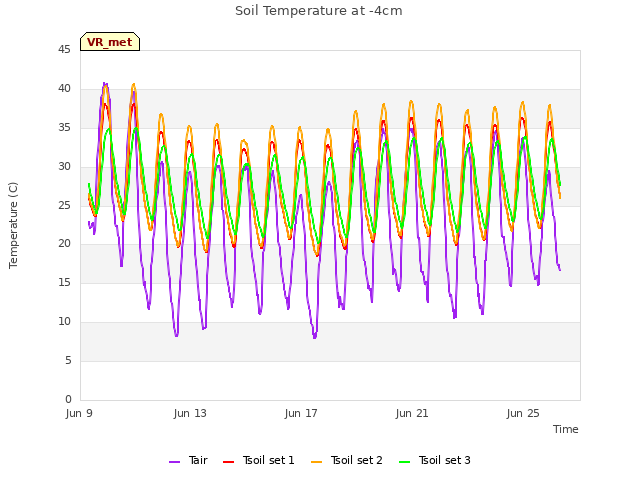Click the 15 y-axis tick value
The height and width of the screenshot is (480, 640).
(x=64, y=282)
